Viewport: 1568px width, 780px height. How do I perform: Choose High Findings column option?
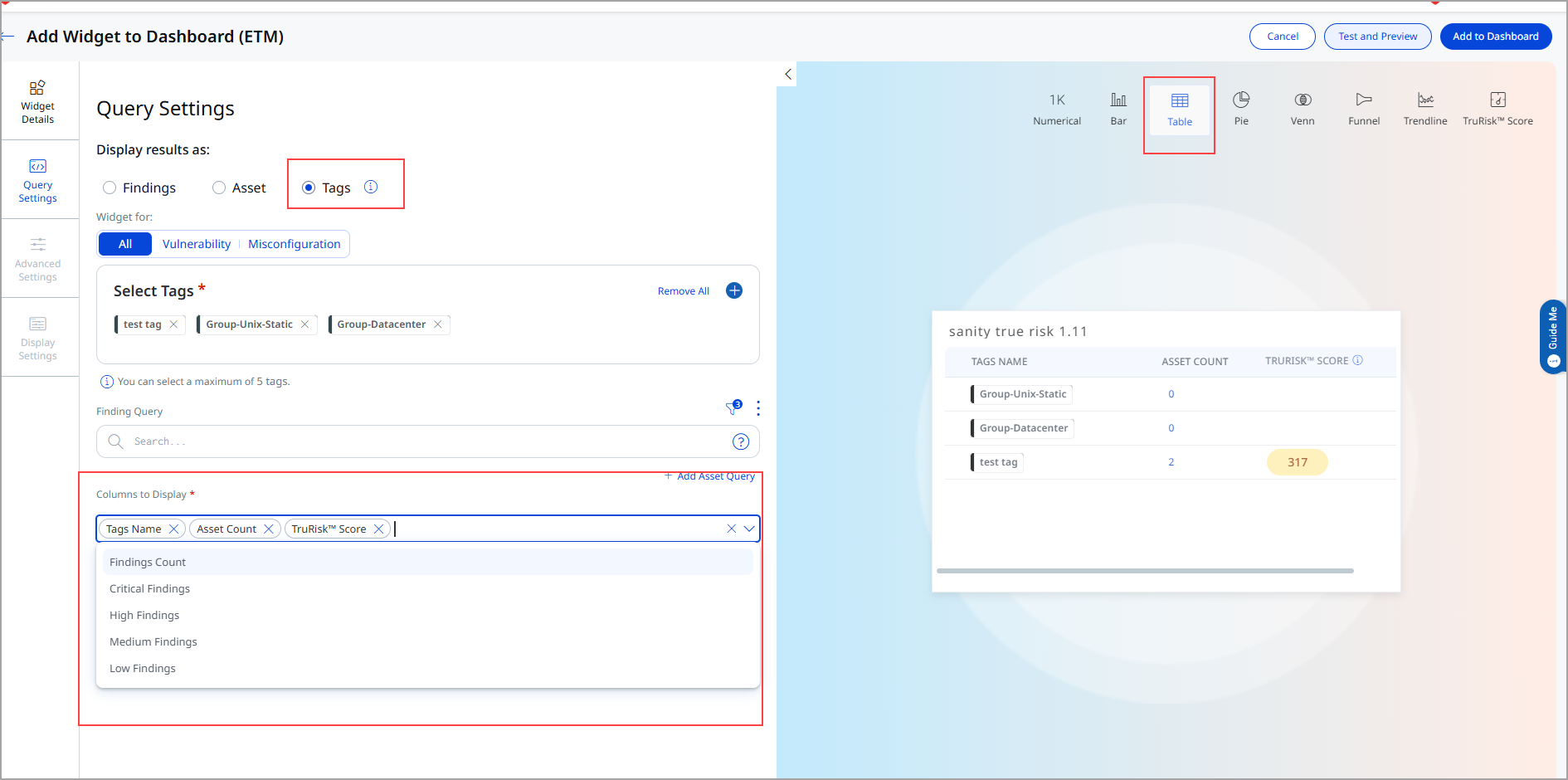(x=428, y=615)
